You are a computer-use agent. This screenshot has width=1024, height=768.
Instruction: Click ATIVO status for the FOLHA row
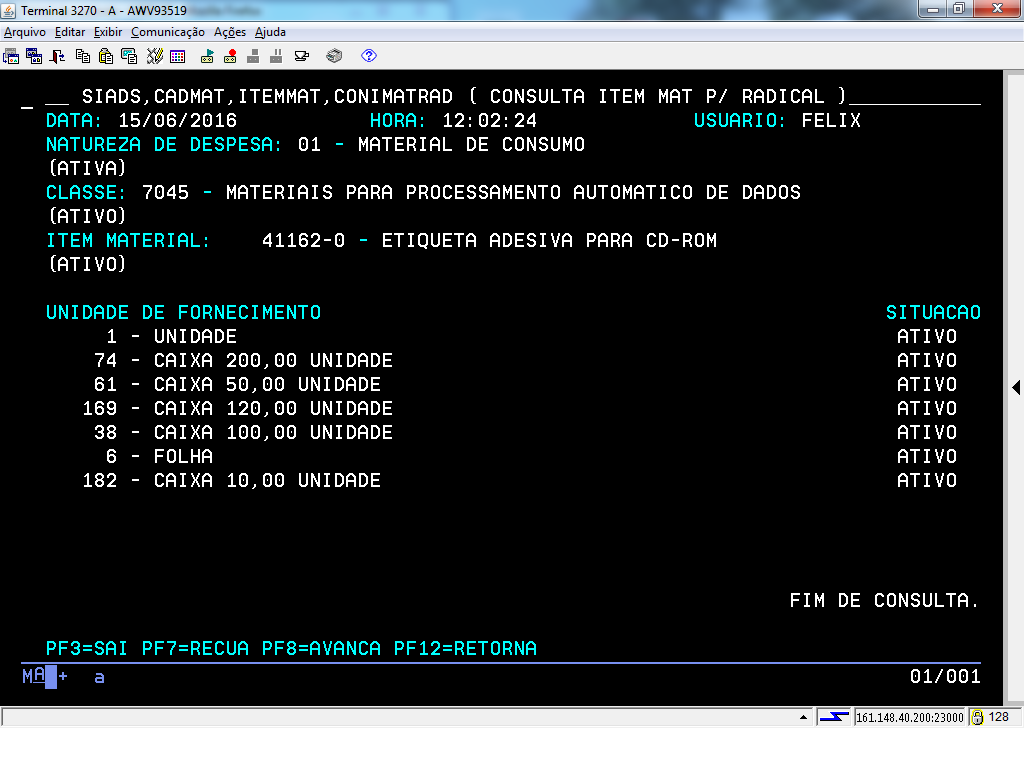coord(927,456)
